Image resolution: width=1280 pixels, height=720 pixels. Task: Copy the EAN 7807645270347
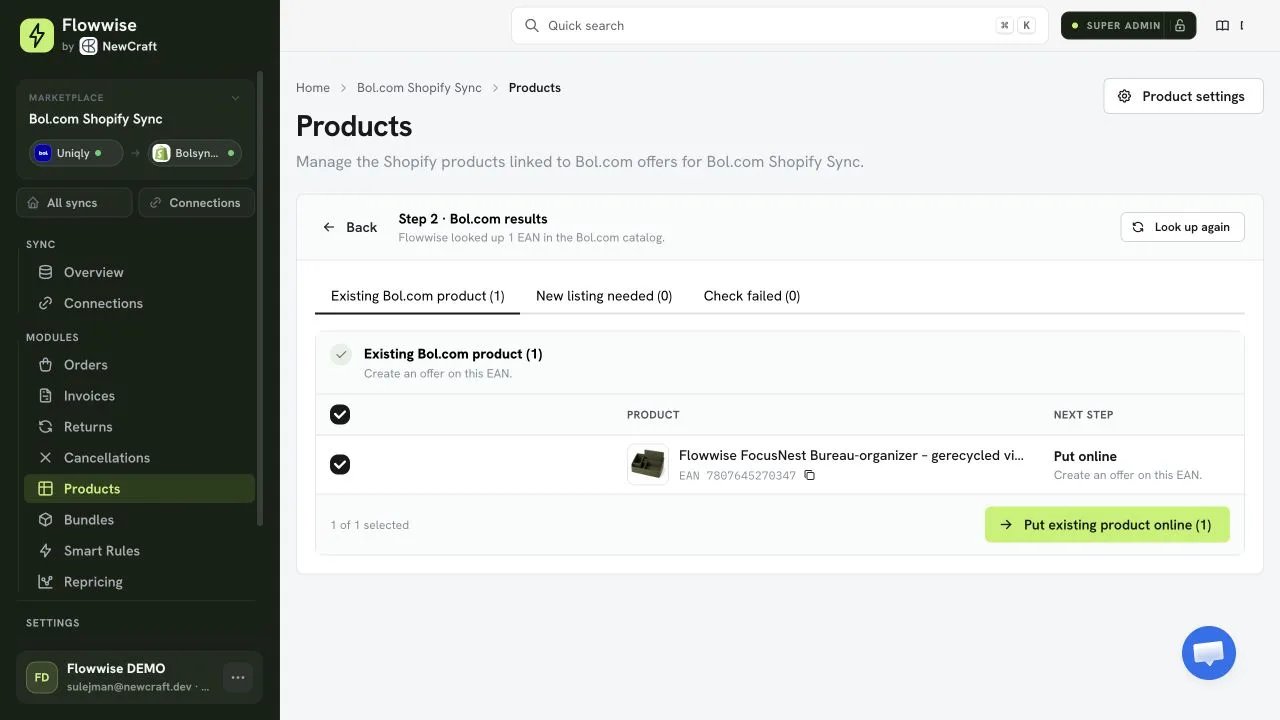[810, 476]
